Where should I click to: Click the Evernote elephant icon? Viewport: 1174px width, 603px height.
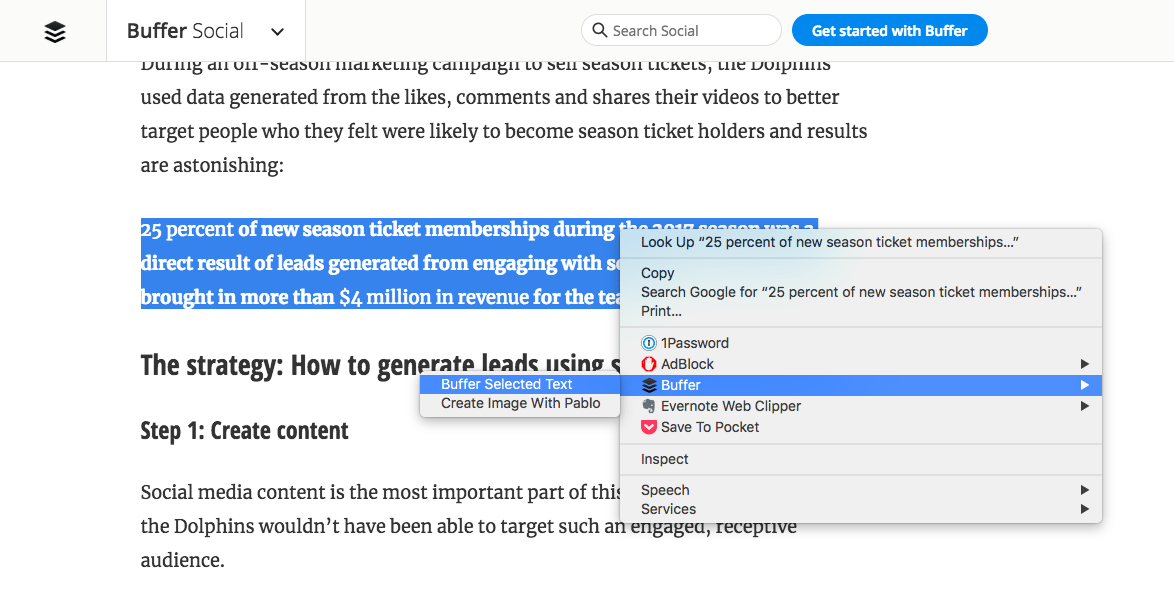[x=649, y=406]
